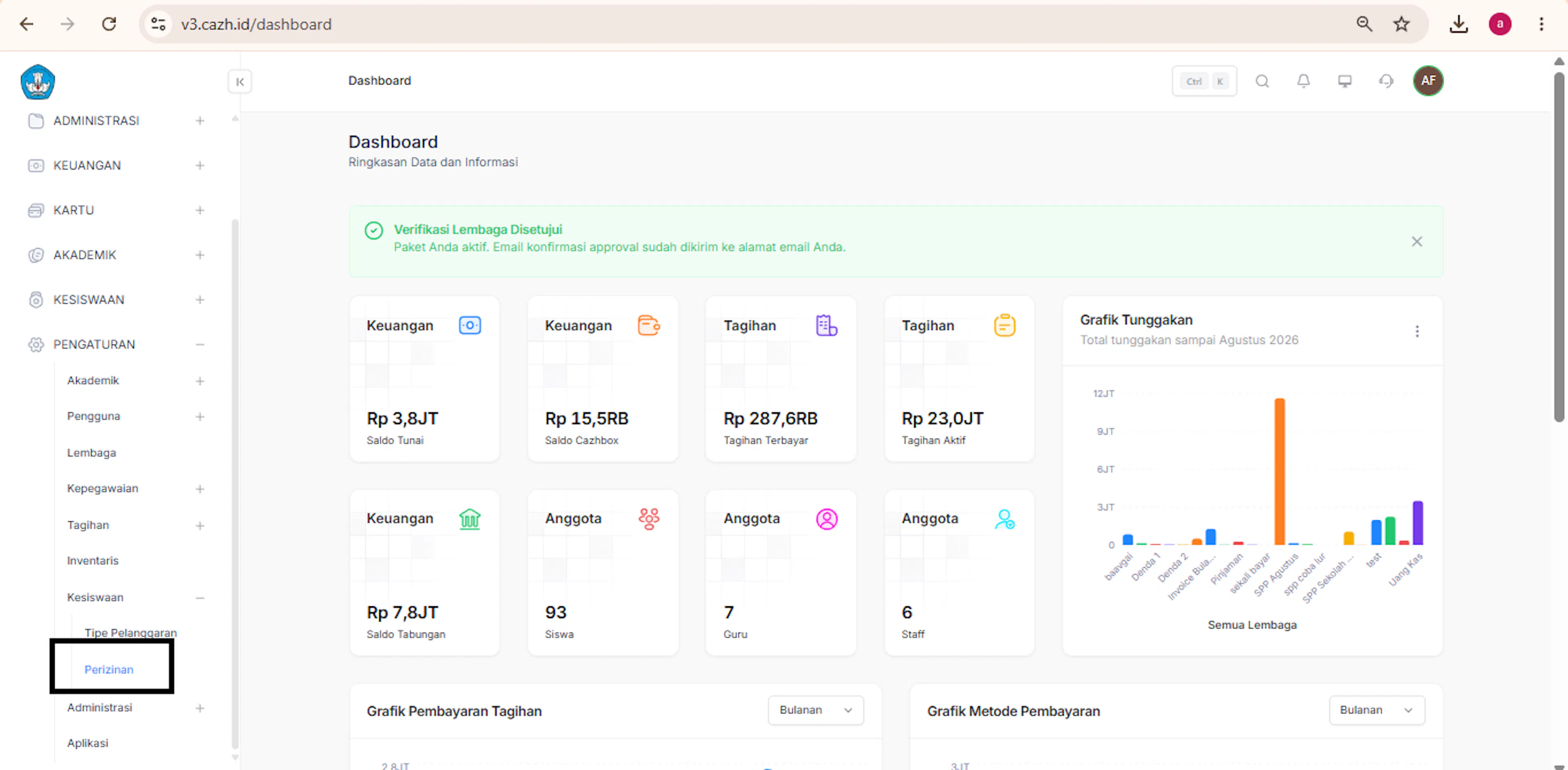
Task: Open the Perizinan page
Action: [x=109, y=670]
